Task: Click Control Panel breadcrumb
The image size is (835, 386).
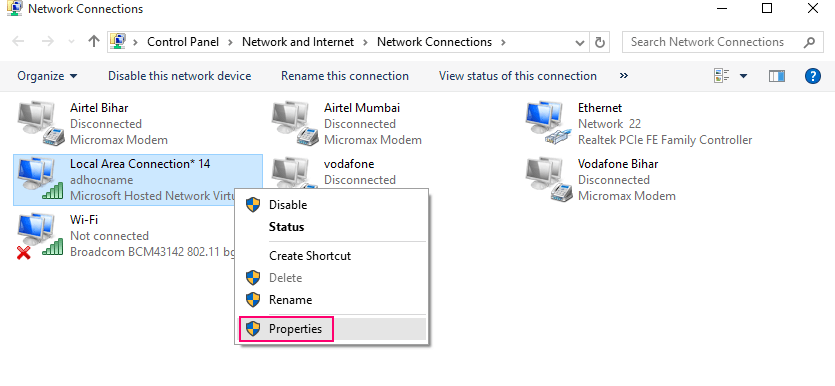Action: point(183,42)
